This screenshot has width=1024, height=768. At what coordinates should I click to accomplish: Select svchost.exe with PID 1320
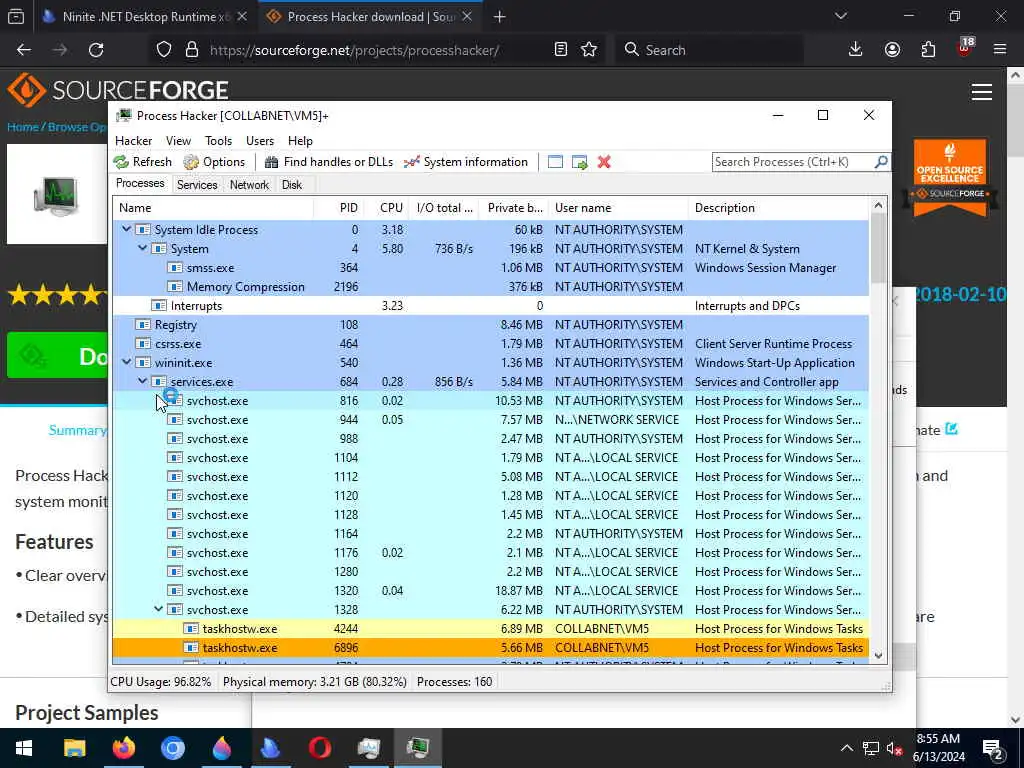490,590
